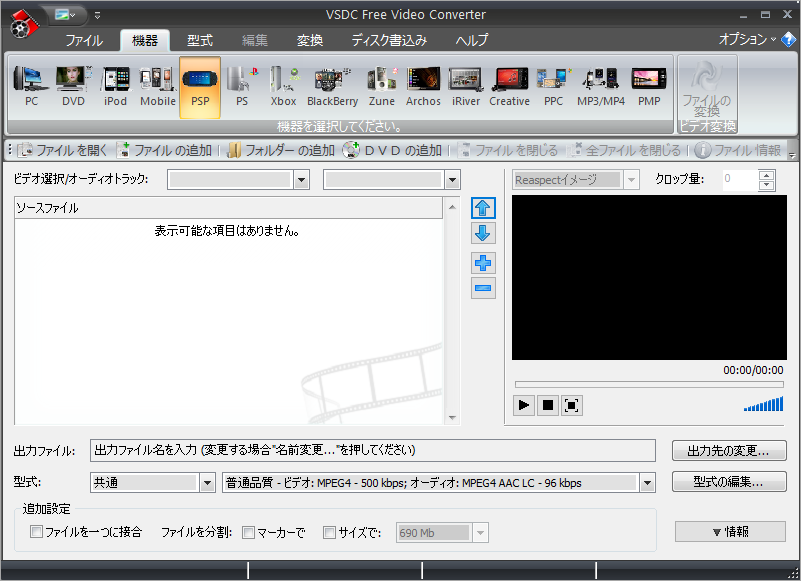This screenshot has width=801, height=581.
Task: Click the VSDC application logo button
Action: click(23, 24)
